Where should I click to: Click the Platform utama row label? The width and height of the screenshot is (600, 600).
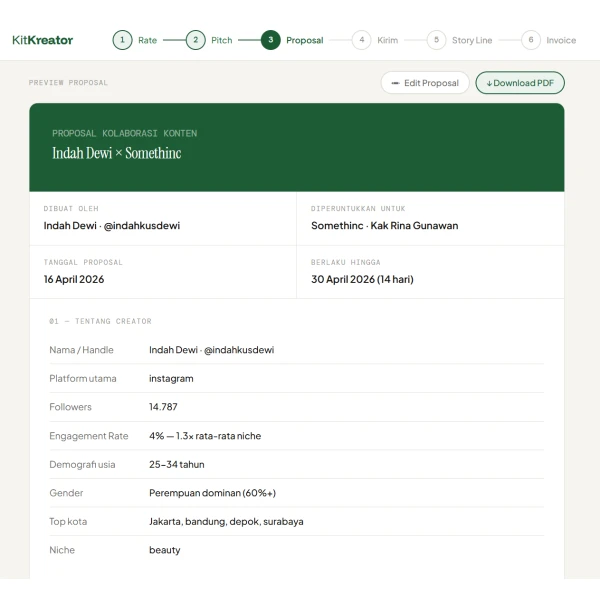tap(83, 378)
